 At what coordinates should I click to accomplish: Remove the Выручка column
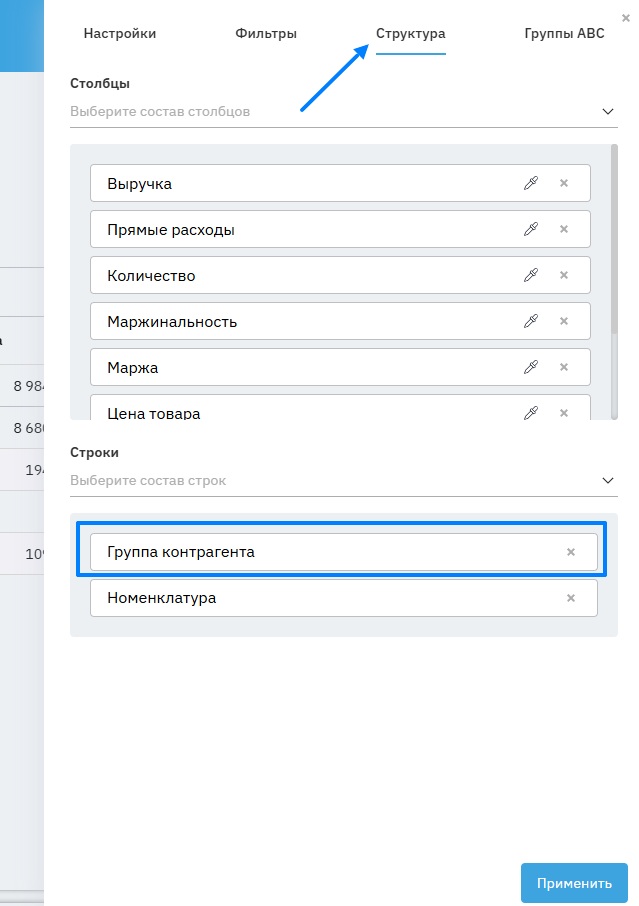(564, 183)
